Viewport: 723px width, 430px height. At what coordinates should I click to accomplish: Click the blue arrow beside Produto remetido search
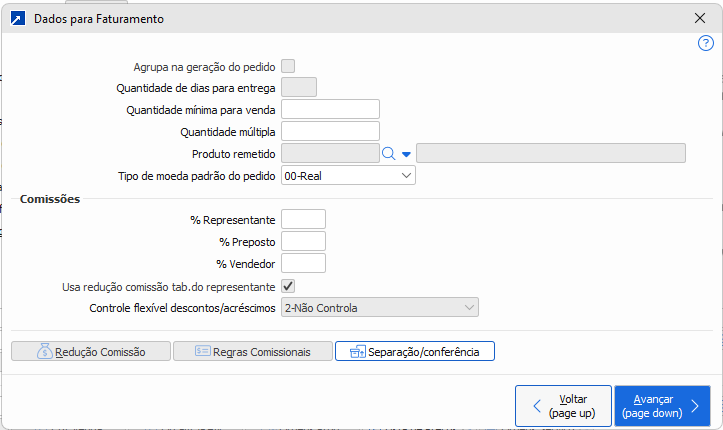(x=406, y=154)
